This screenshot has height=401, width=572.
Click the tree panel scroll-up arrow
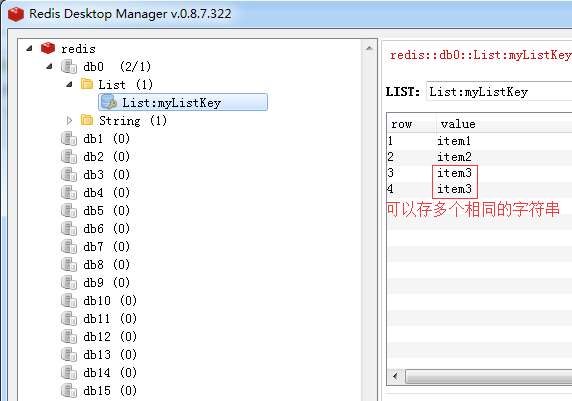click(x=369, y=48)
